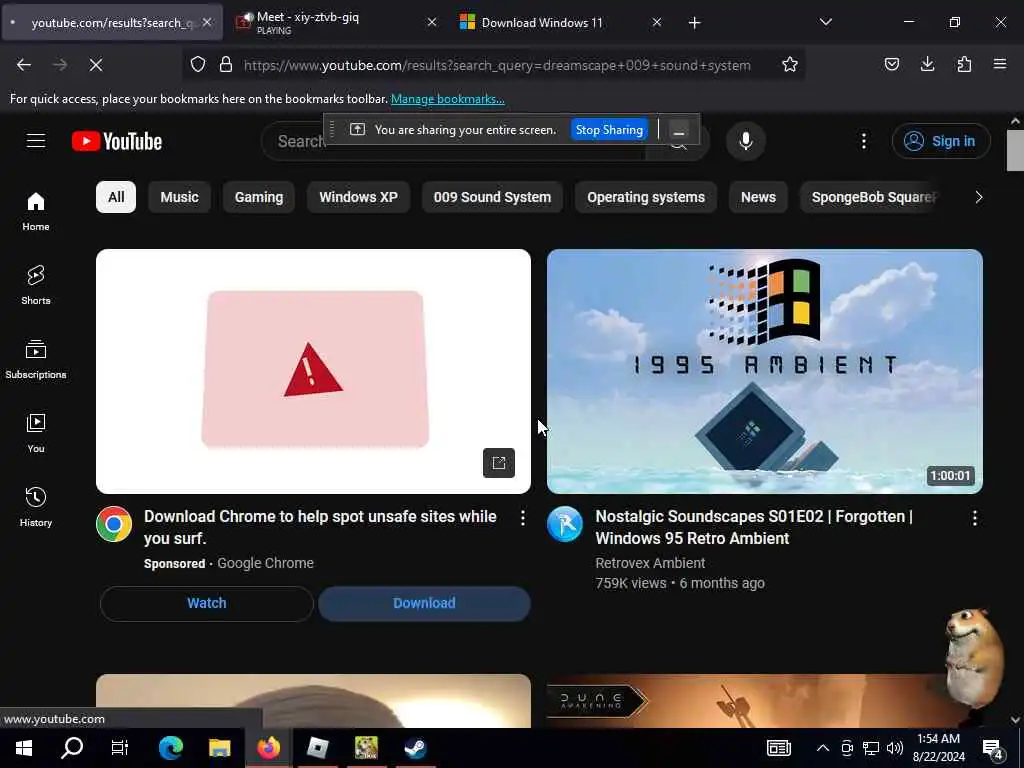Stop loading the page

[96, 65]
